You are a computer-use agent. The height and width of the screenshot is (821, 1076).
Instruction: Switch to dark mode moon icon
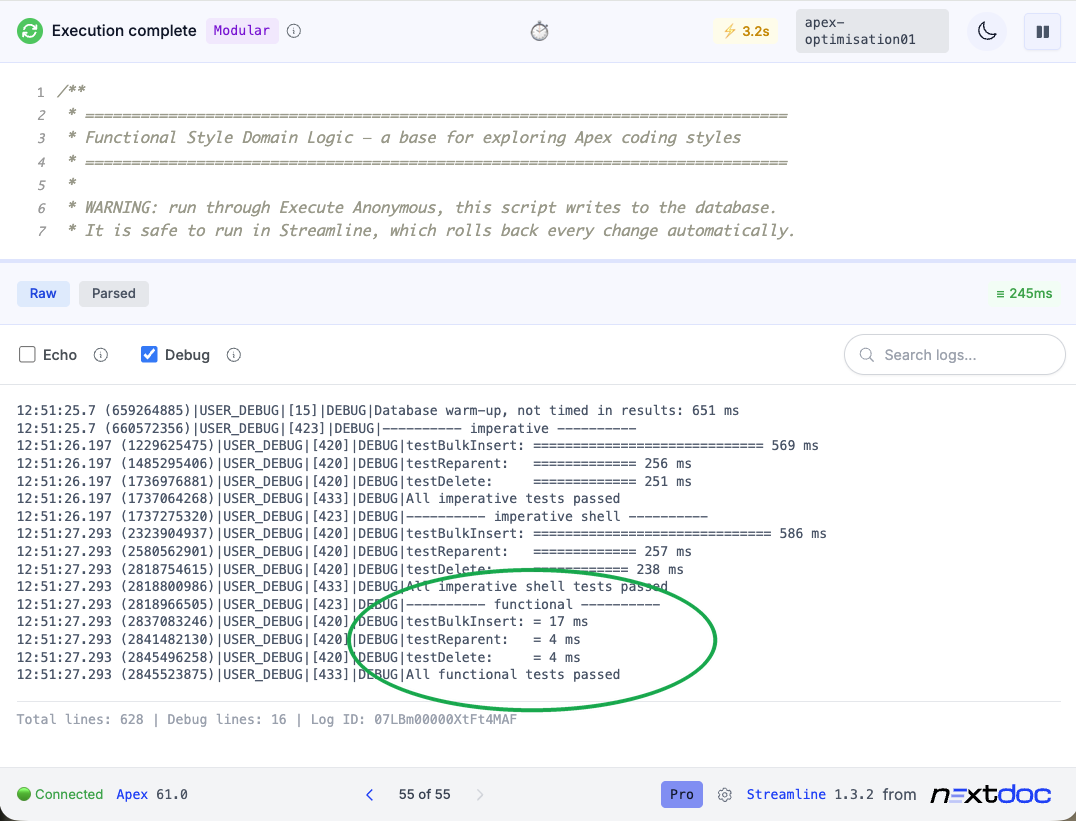coord(987,31)
